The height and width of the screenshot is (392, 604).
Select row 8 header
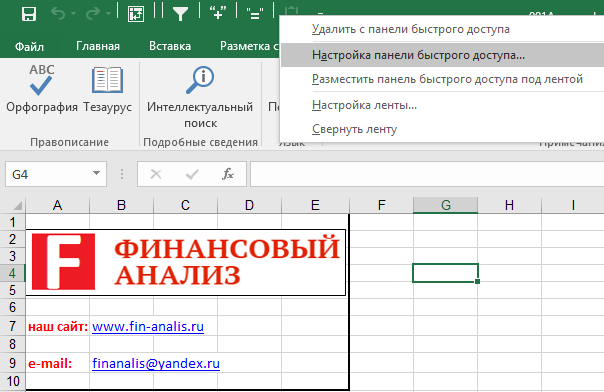[x=13, y=344]
